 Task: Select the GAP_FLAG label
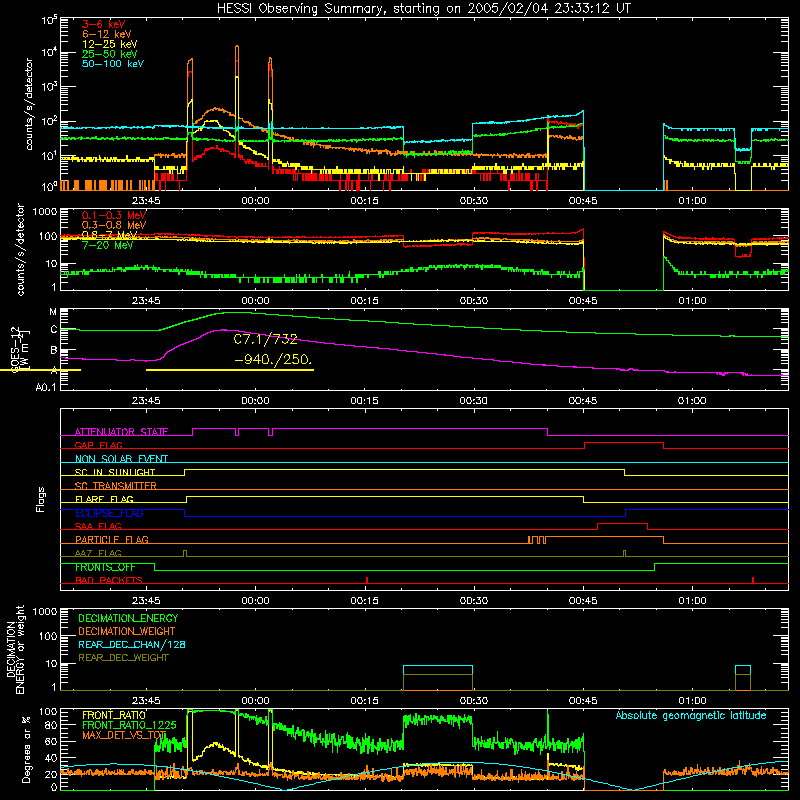pos(99,445)
